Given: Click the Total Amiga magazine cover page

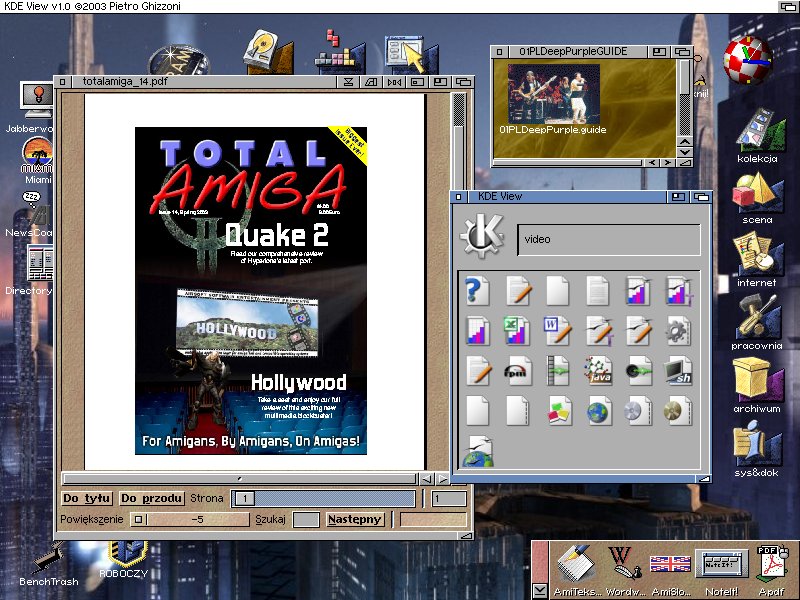Looking at the screenshot, I should click(x=251, y=291).
